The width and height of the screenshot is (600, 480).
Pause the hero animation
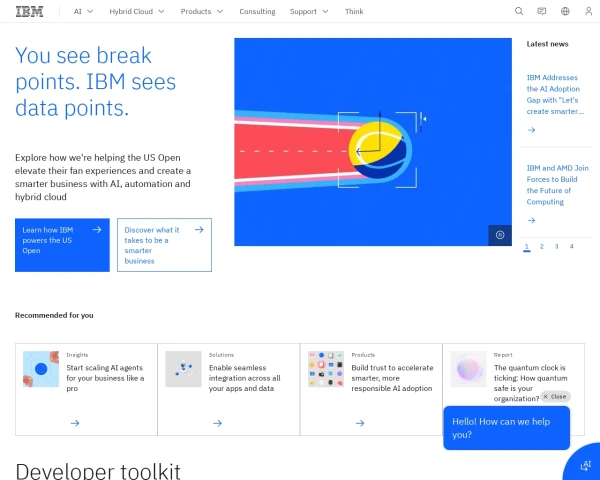(x=500, y=234)
